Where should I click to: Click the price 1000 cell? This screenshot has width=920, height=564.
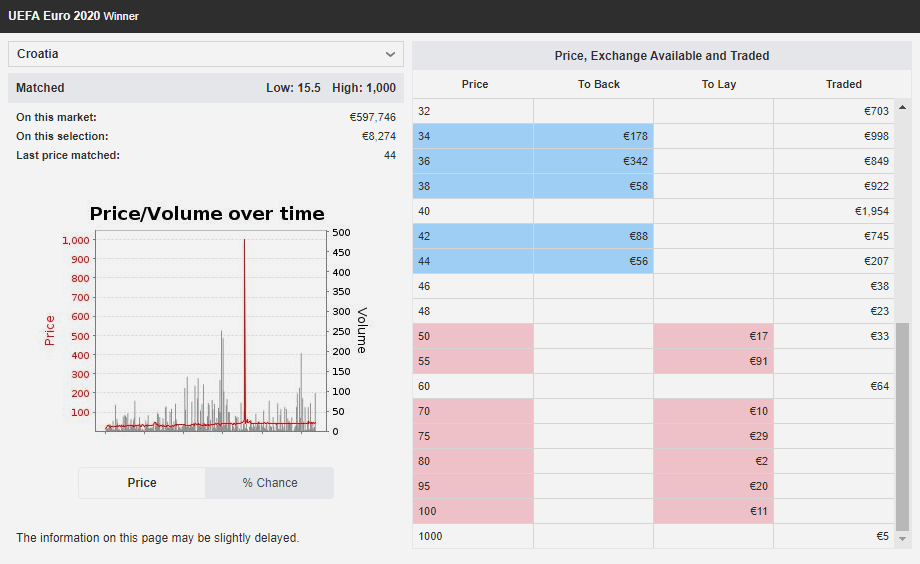point(473,536)
